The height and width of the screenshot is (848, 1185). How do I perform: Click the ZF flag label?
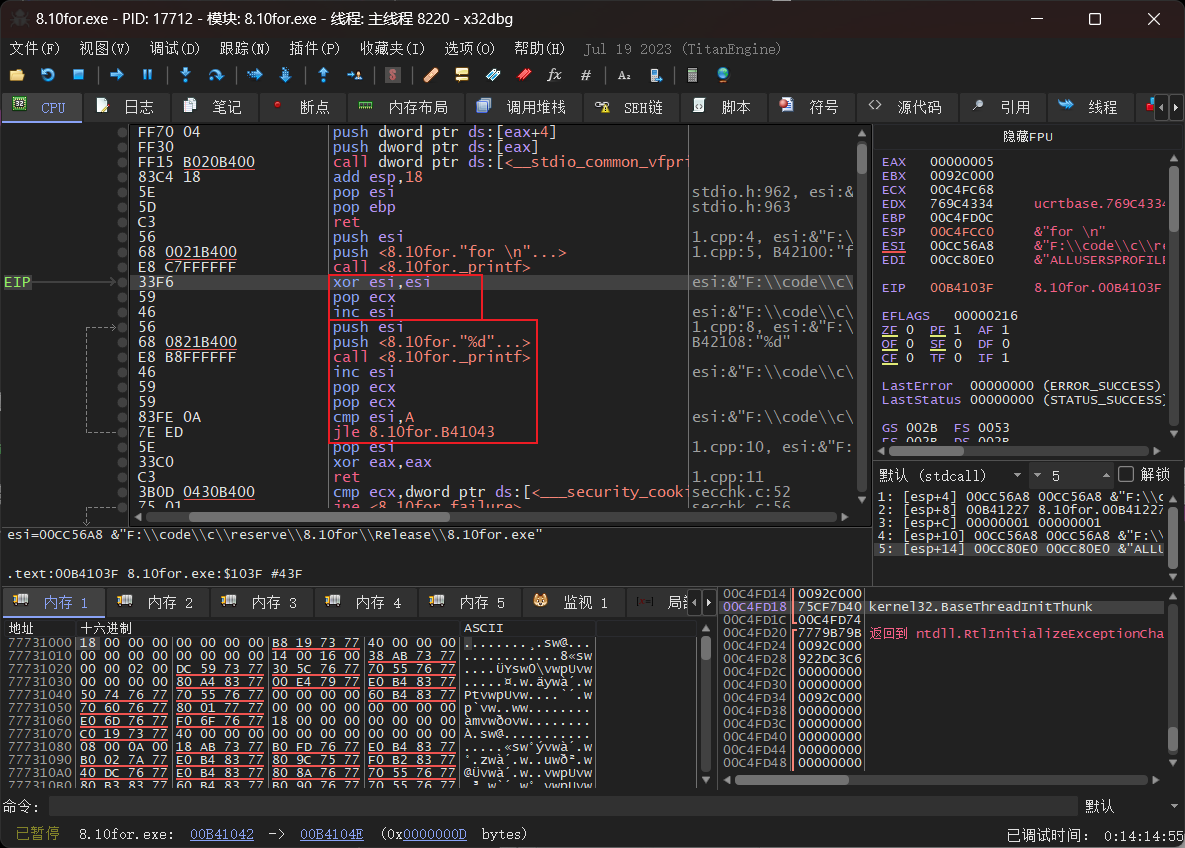pos(890,330)
